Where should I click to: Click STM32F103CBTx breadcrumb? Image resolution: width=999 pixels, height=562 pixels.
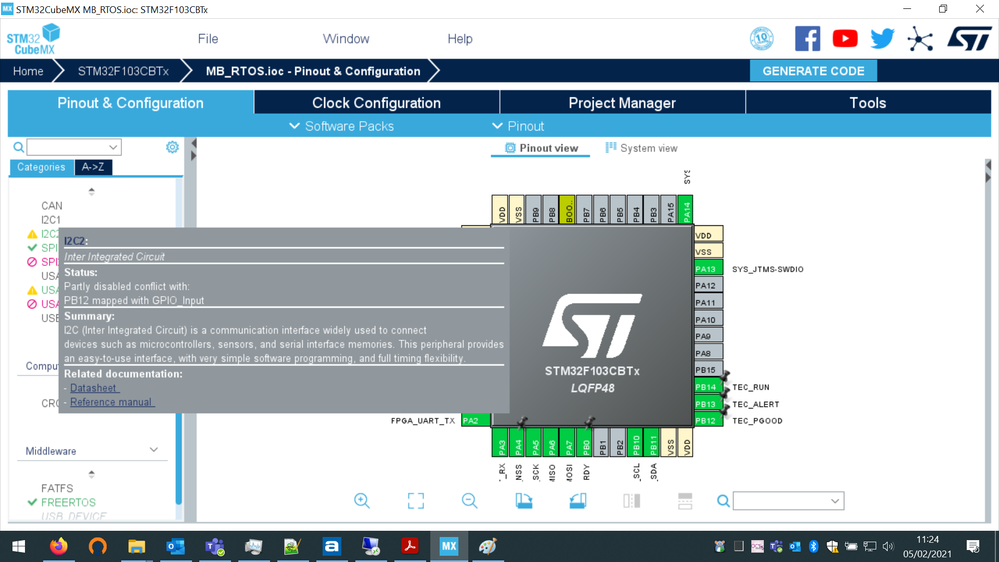pos(123,71)
